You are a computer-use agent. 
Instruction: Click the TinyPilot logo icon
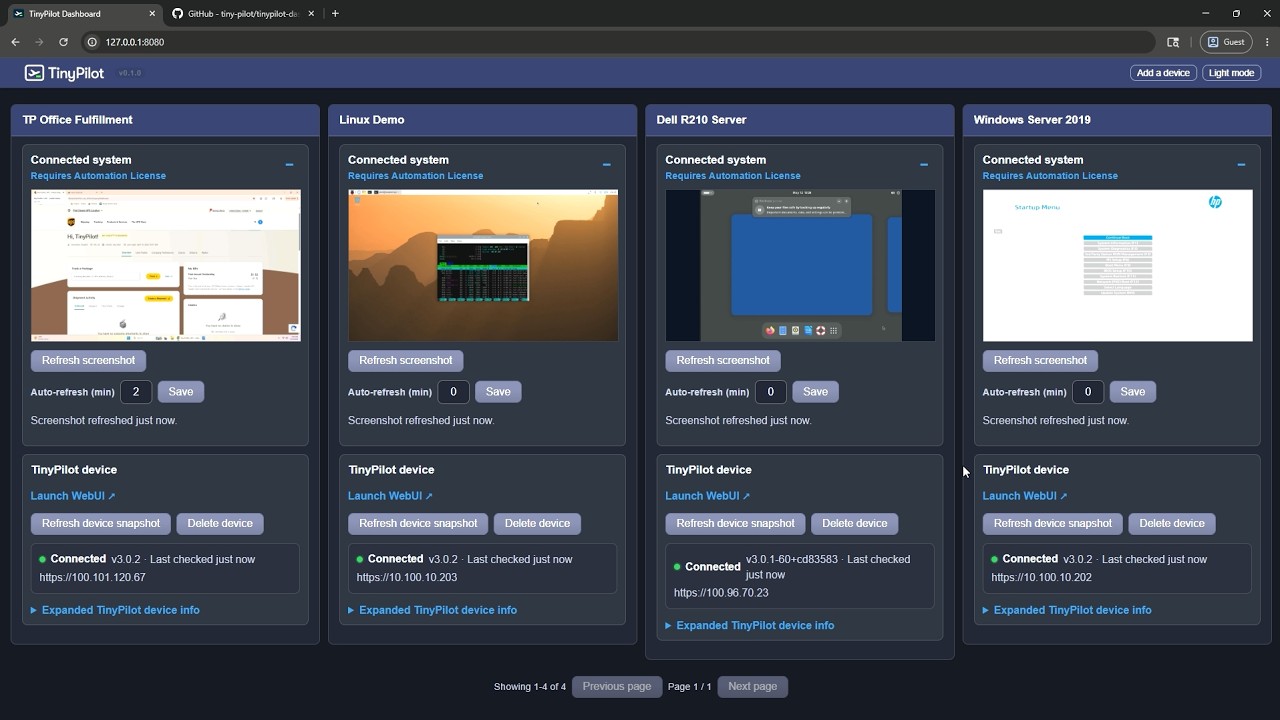(35, 73)
